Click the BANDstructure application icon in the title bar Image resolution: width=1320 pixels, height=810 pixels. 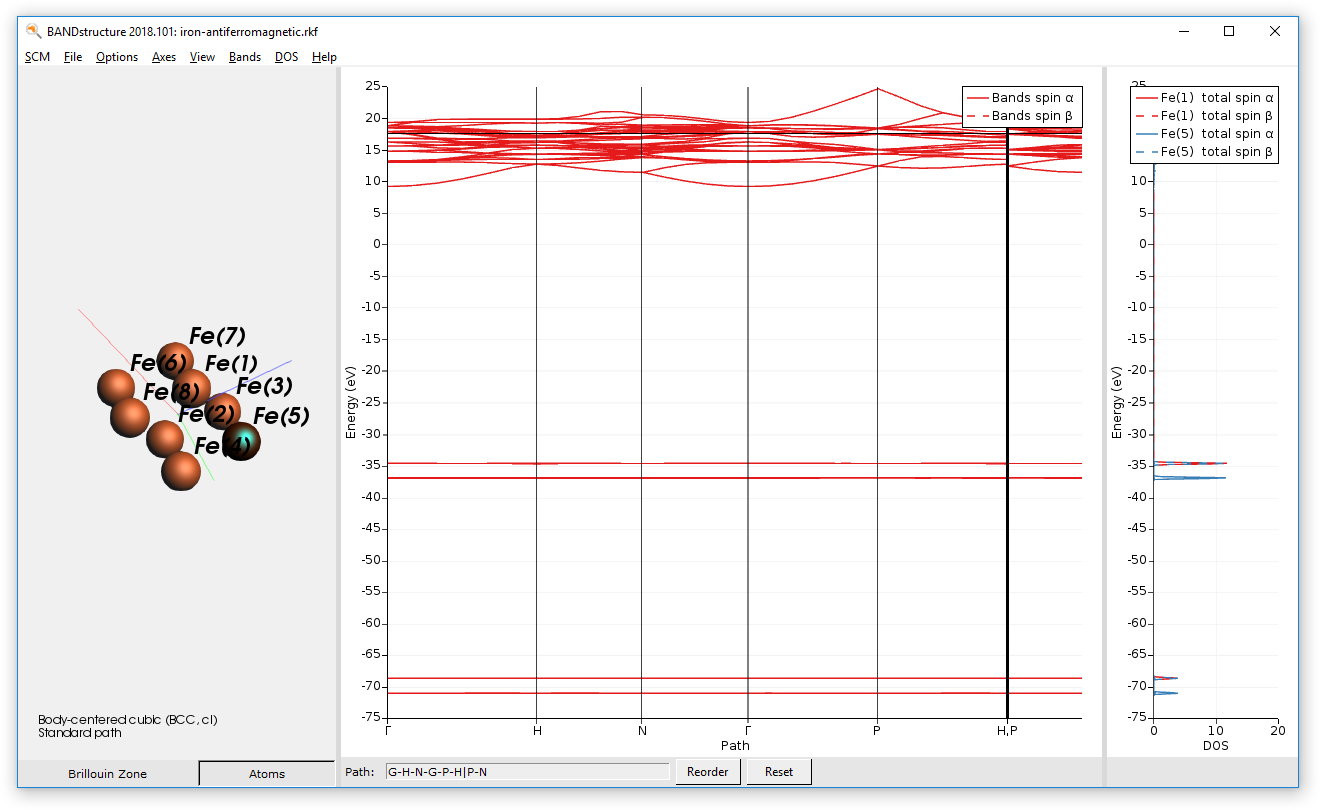click(33, 31)
